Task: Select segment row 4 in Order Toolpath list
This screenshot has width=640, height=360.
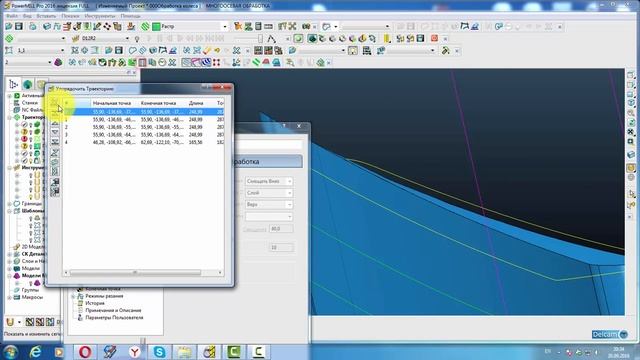Action: coord(143,142)
